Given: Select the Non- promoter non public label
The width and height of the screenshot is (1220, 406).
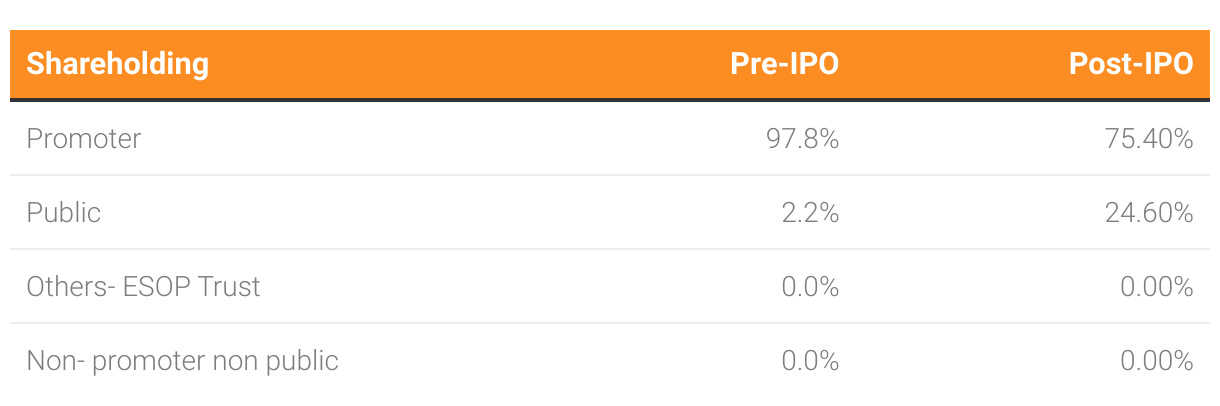Looking at the screenshot, I should [x=182, y=360].
